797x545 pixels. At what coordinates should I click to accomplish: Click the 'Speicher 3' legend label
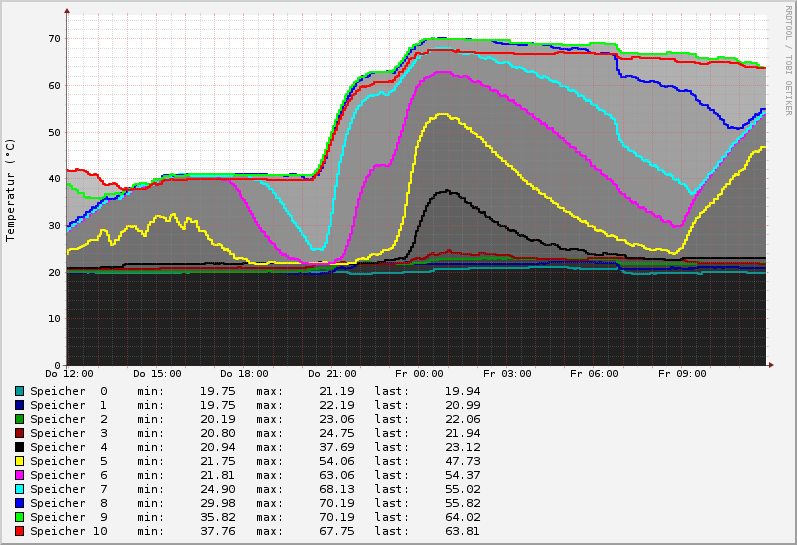click(68, 433)
